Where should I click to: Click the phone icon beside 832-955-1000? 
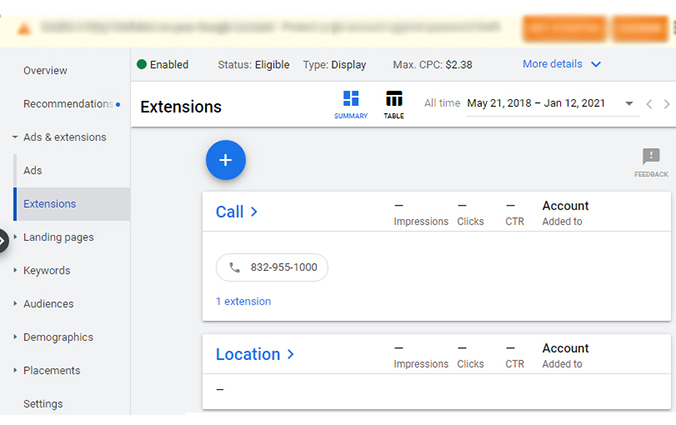pyautogui.click(x=235, y=268)
